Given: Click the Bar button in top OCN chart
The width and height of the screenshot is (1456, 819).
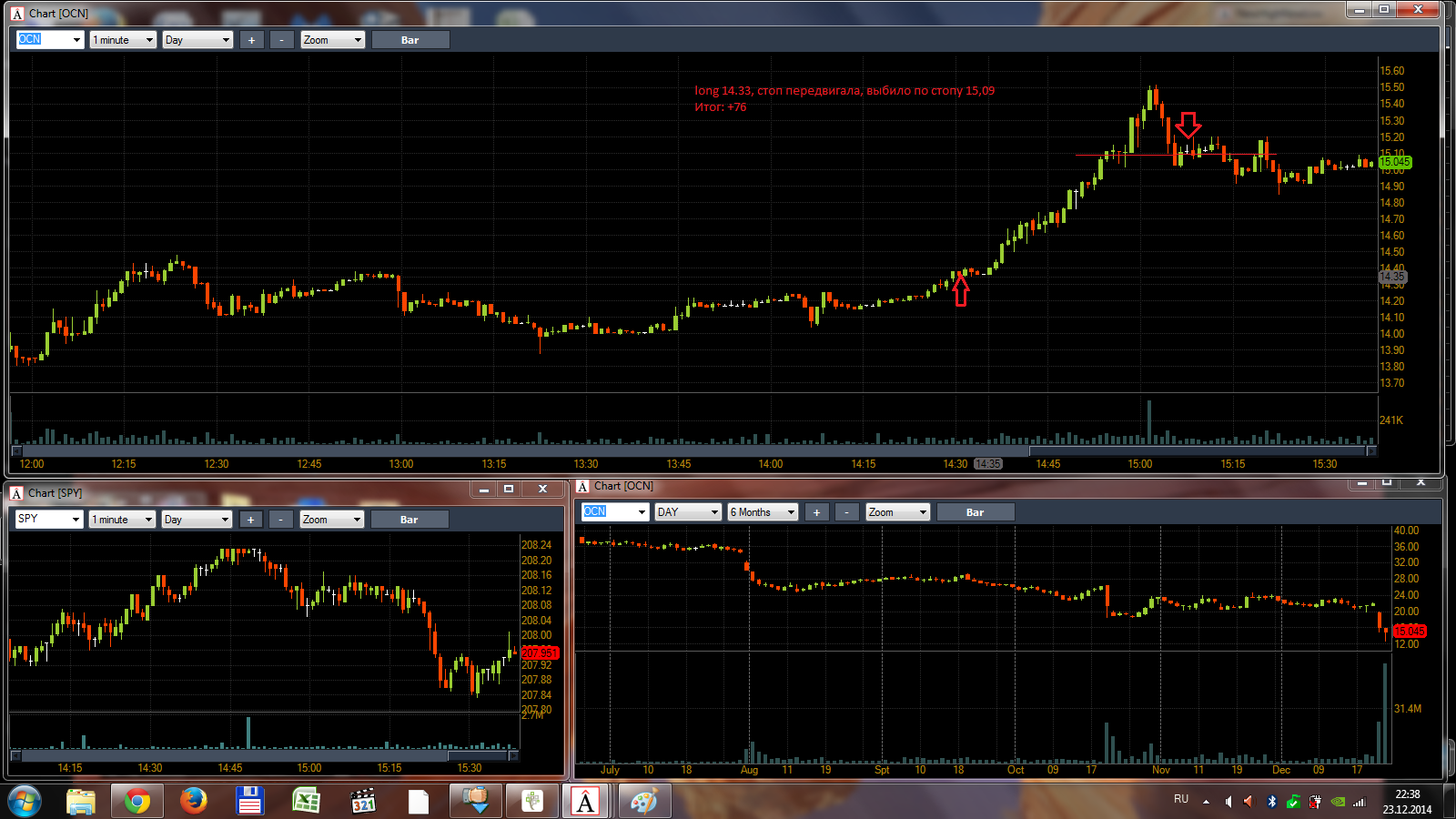Looking at the screenshot, I should [x=410, y=40].
